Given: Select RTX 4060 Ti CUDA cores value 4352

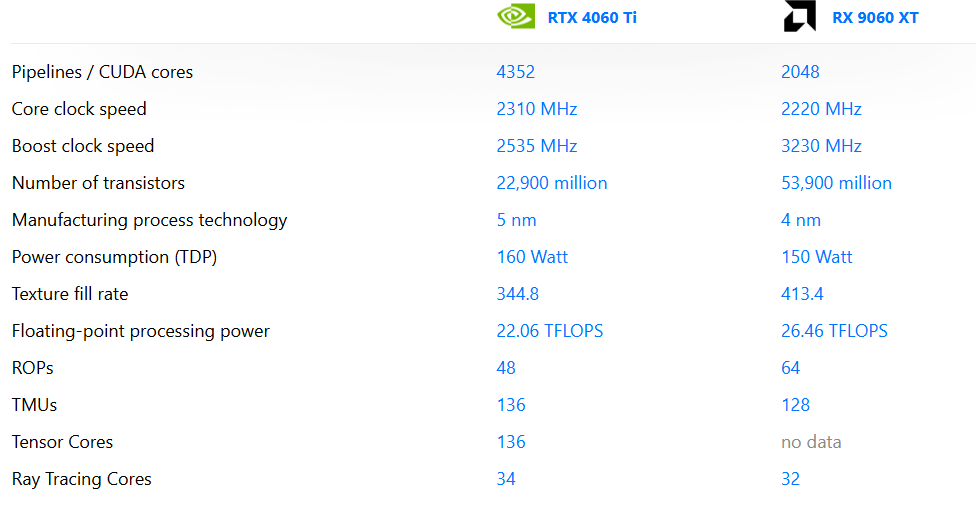Looking at the screenshot, I should [515, 72].
